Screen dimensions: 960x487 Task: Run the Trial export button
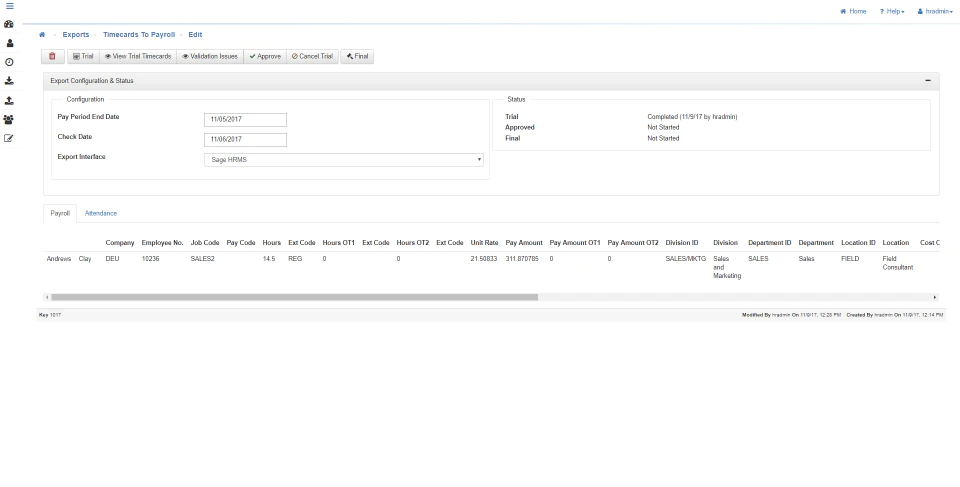[x=83, y=56]
